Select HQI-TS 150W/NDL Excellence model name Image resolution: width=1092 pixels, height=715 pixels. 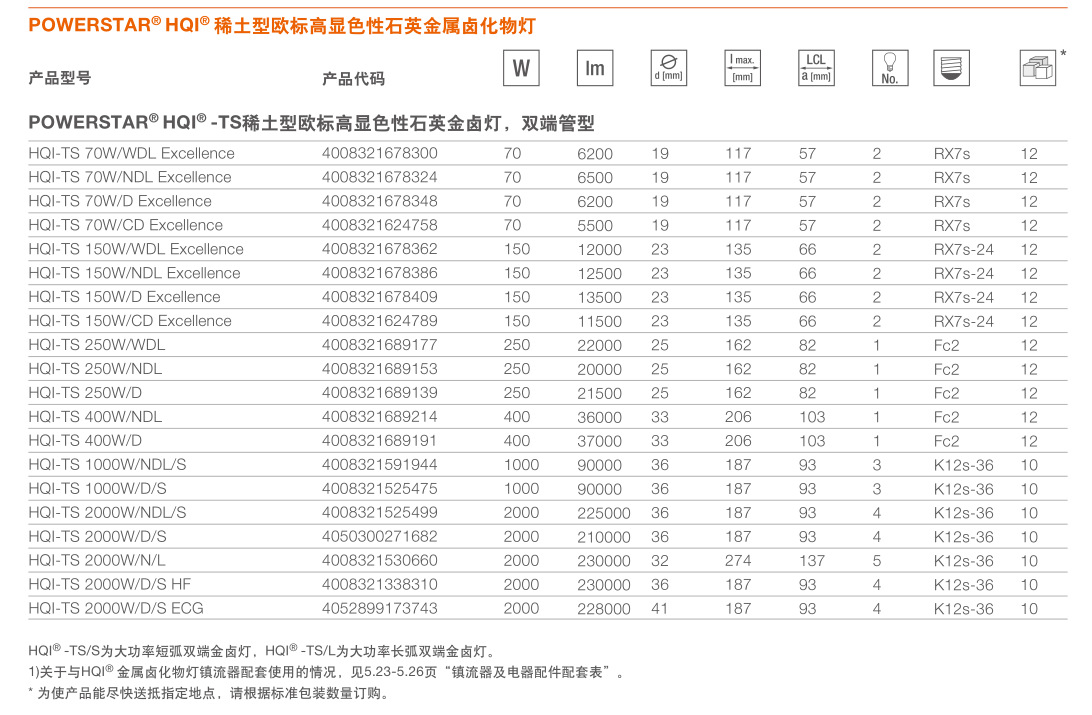coord(134,273)
